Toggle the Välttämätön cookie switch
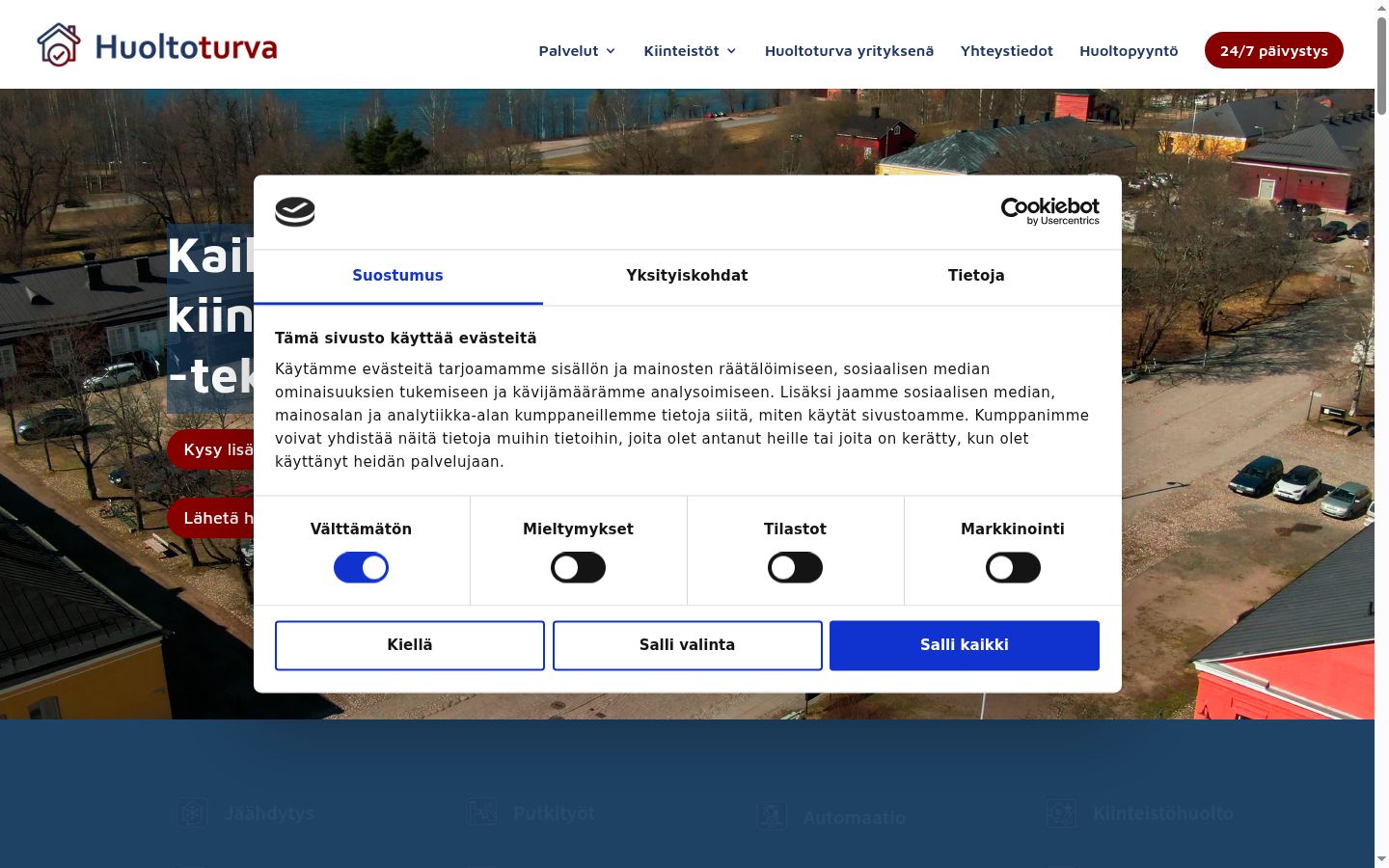Viewport: 1389px width, 868px height. coord(361,568)
